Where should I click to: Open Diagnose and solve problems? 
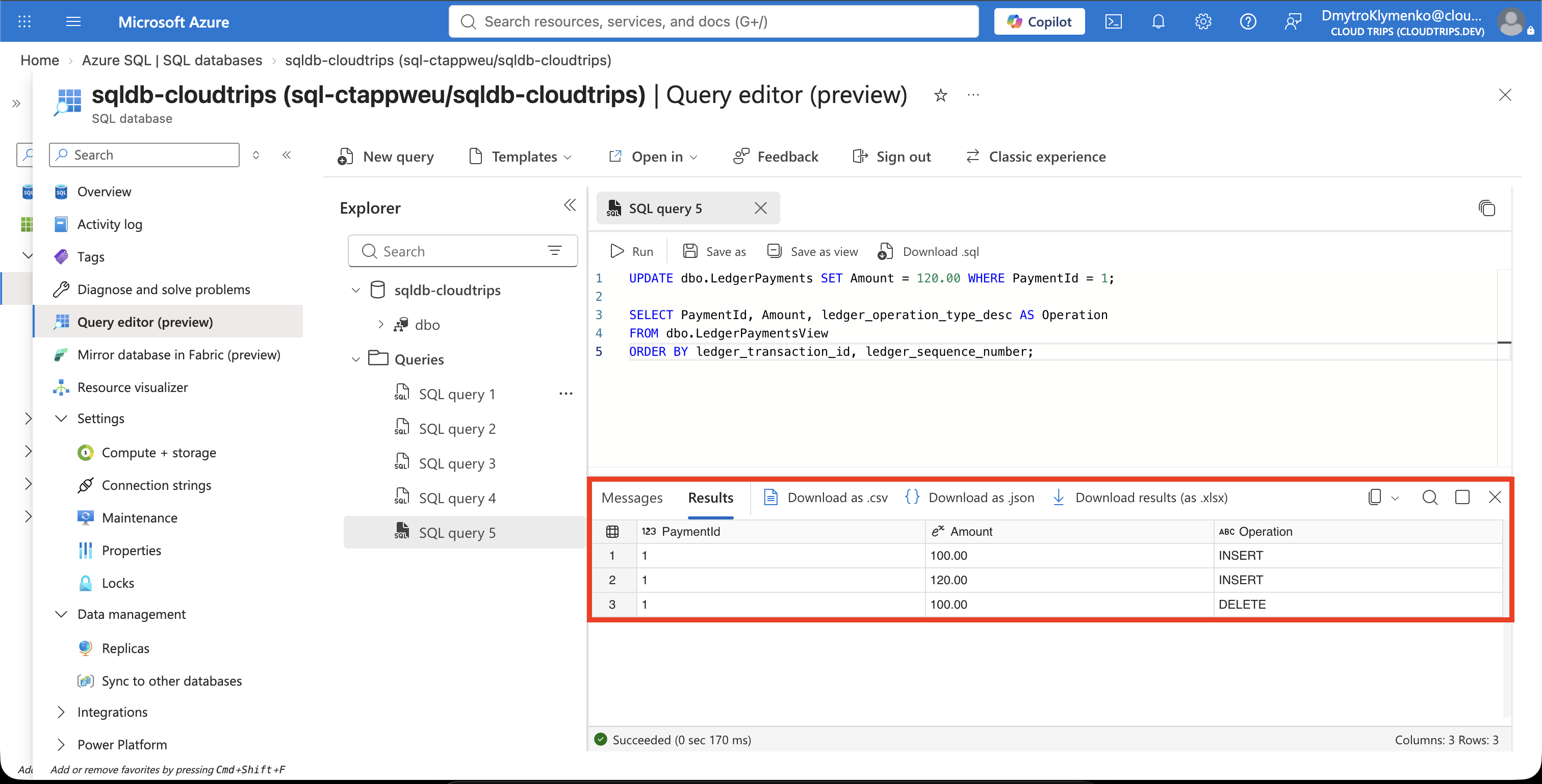164,290
